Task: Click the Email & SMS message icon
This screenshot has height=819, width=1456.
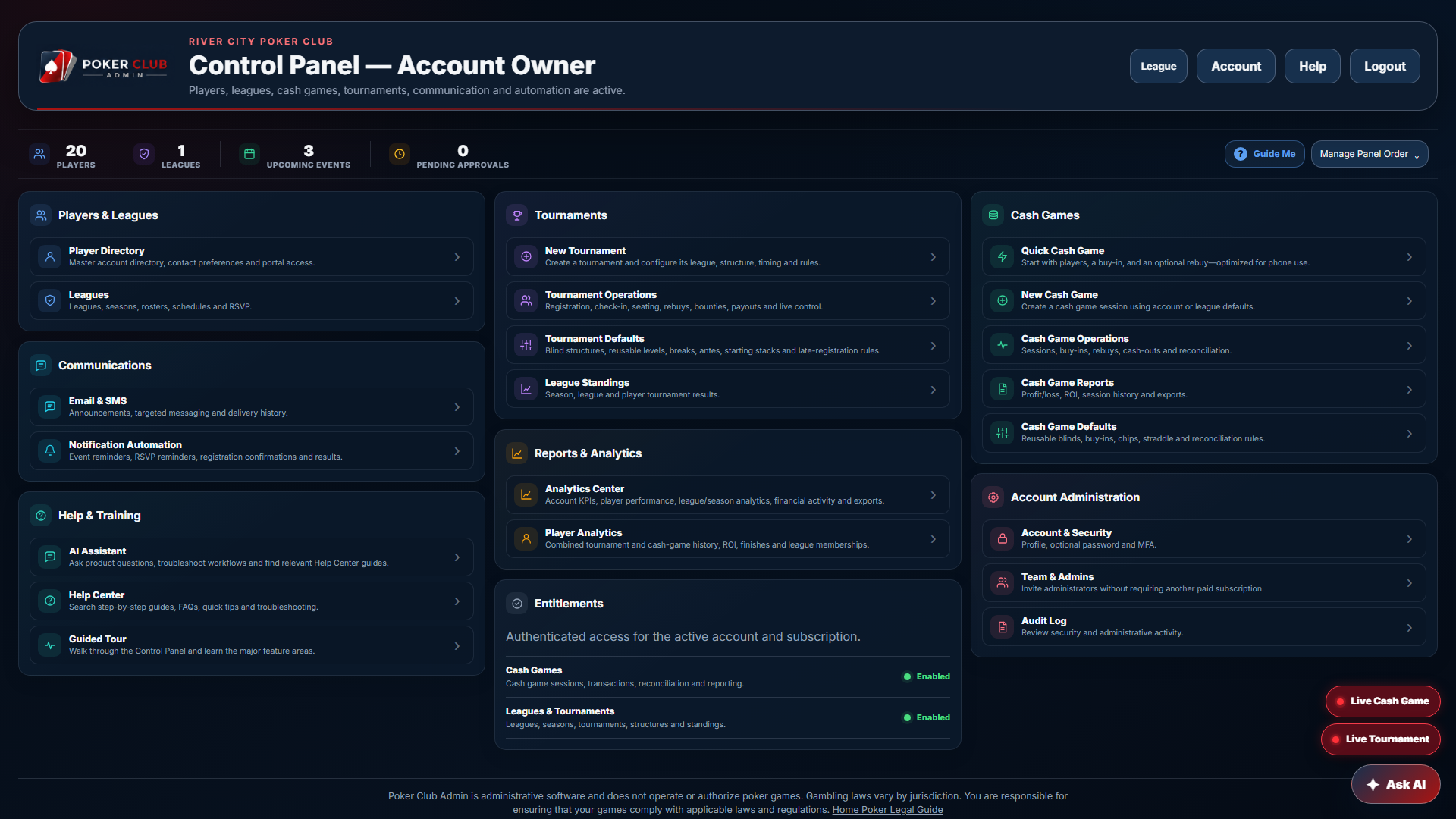Action: coord(50,407)
